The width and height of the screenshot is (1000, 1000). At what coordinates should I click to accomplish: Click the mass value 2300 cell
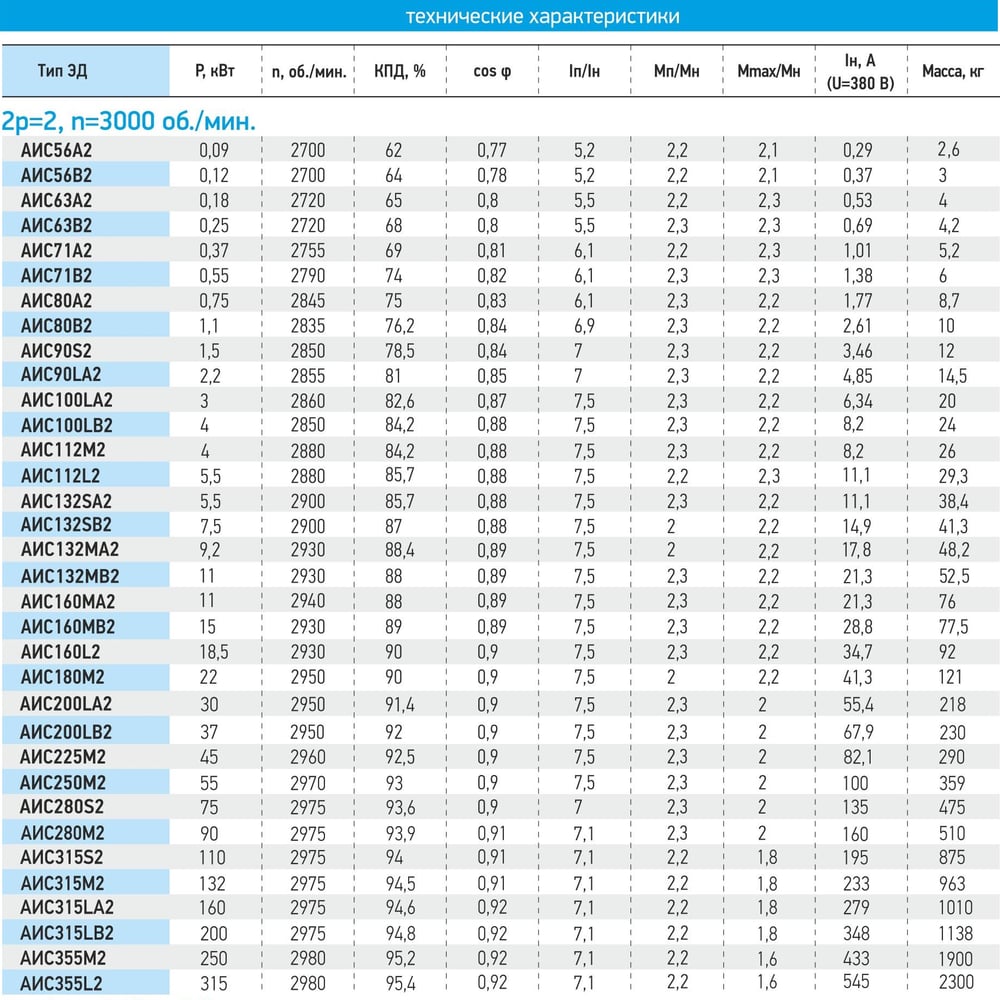[956, 982]
